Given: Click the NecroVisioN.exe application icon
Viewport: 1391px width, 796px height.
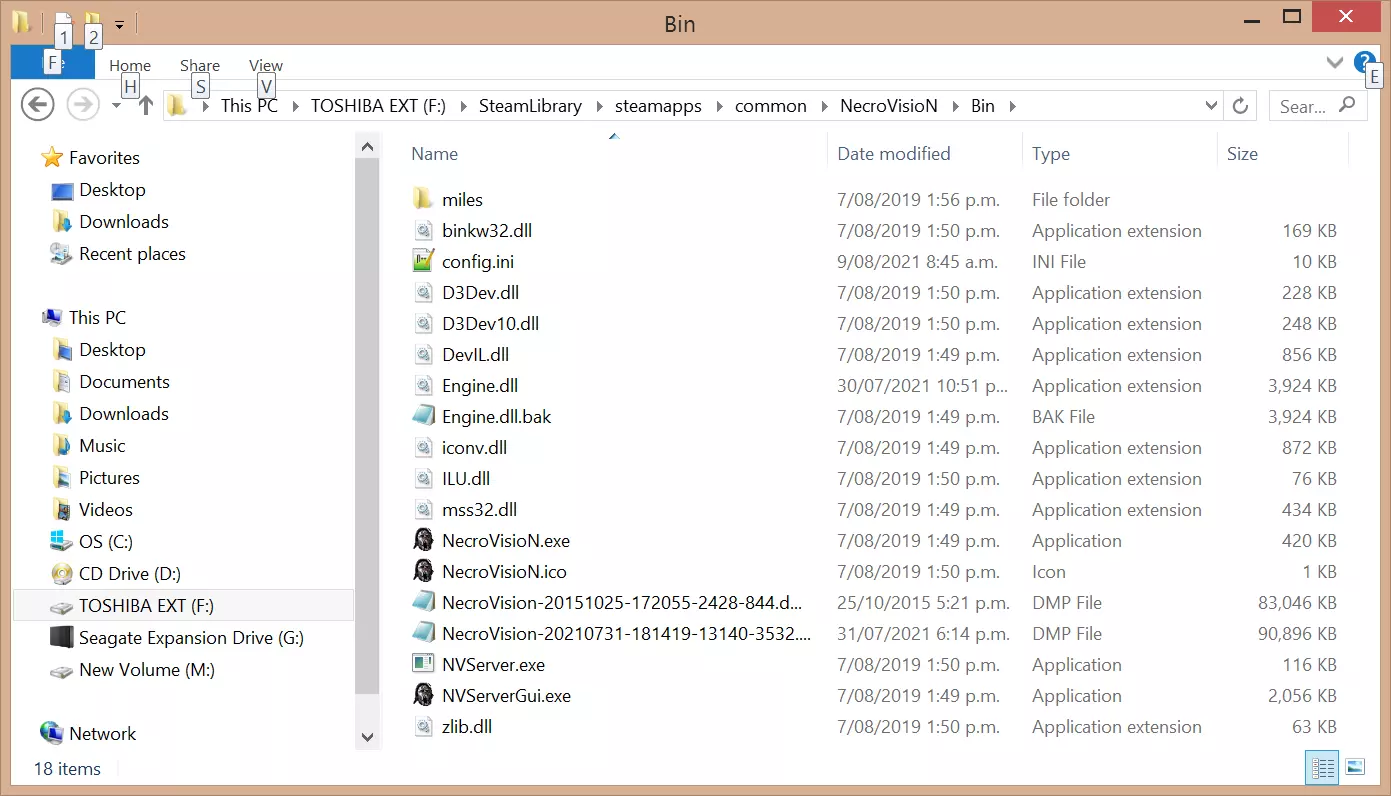Looking at the screenshot, I should [423, 540].
